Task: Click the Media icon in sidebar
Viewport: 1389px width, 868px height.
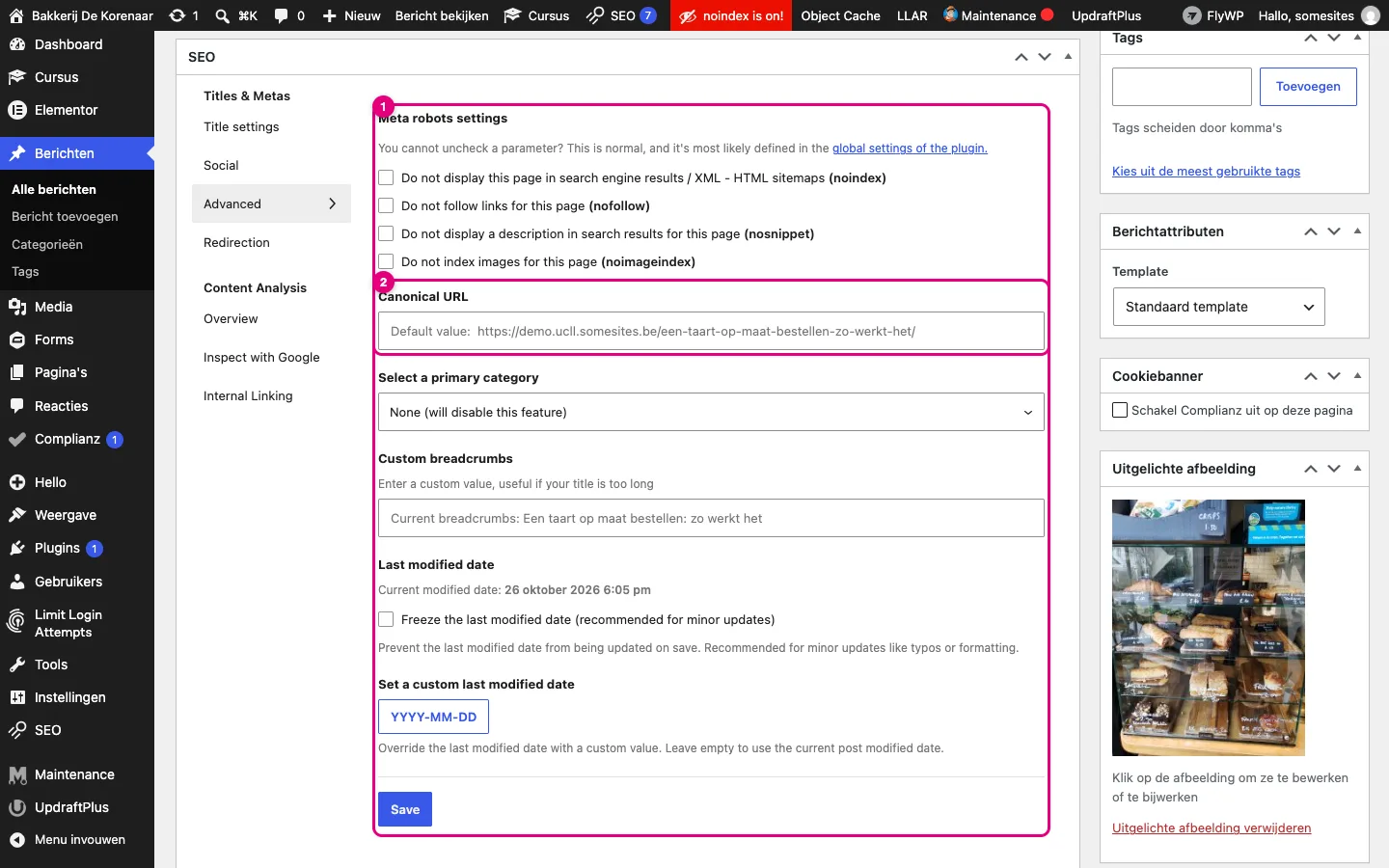Action: click(16, 307)
